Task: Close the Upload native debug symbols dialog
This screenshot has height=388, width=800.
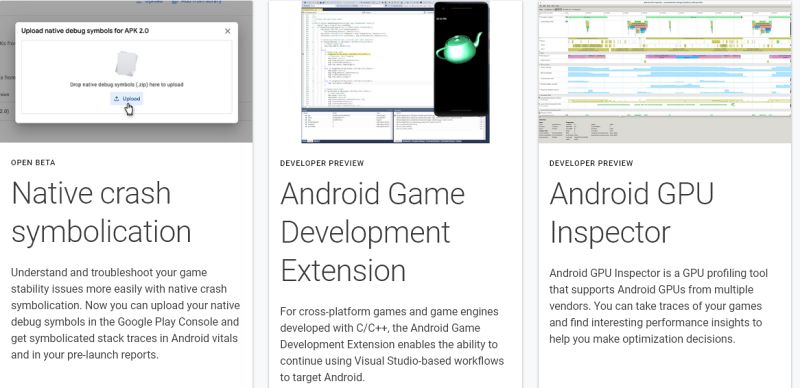Action: tap(228, 31)
